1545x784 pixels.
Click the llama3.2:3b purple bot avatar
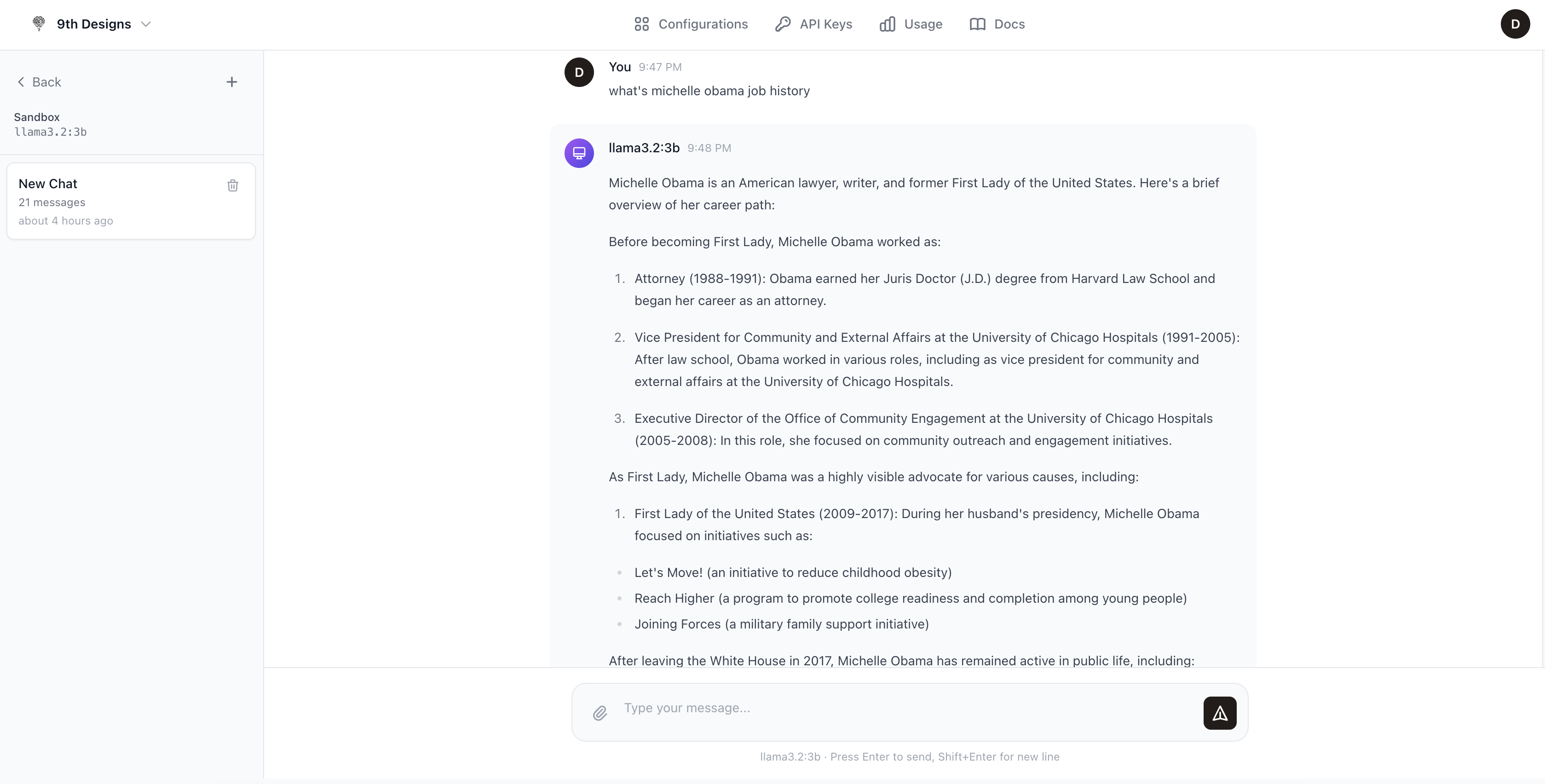click(579, 153)
